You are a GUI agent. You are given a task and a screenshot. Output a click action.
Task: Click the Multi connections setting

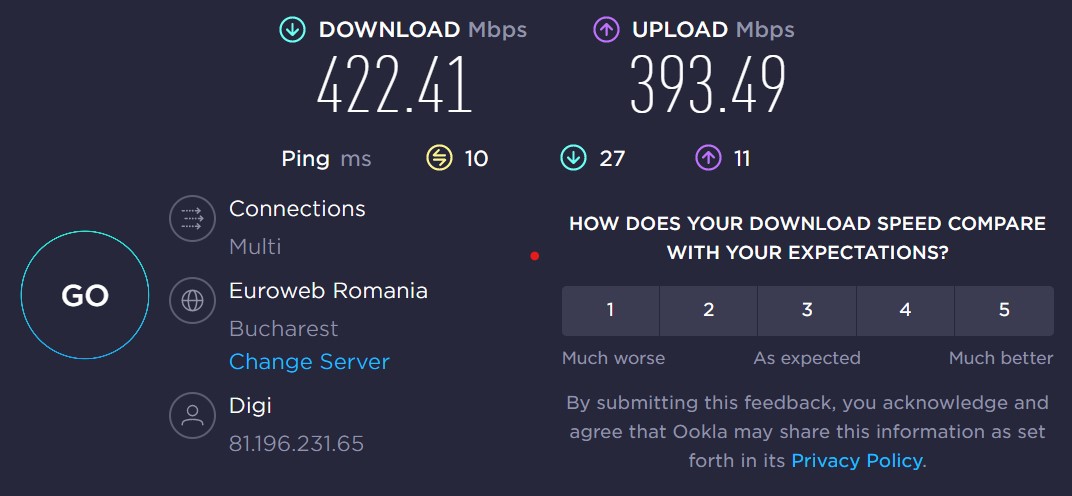coord(255,247)
